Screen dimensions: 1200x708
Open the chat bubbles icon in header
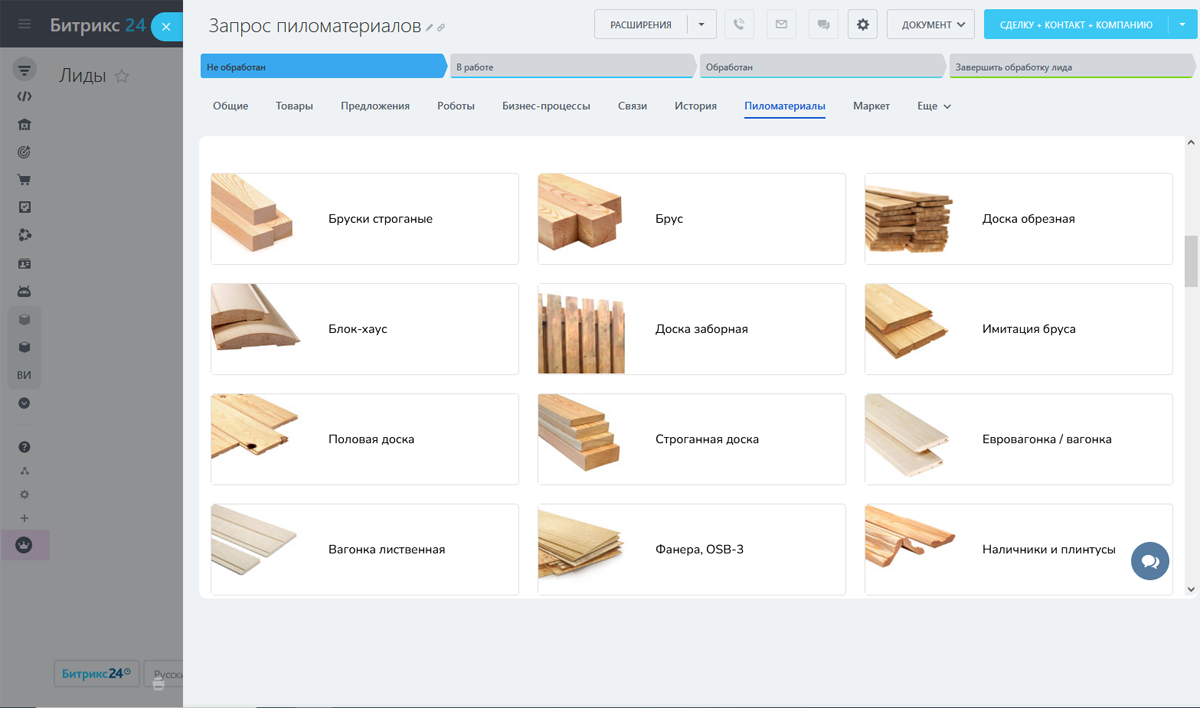823,25
